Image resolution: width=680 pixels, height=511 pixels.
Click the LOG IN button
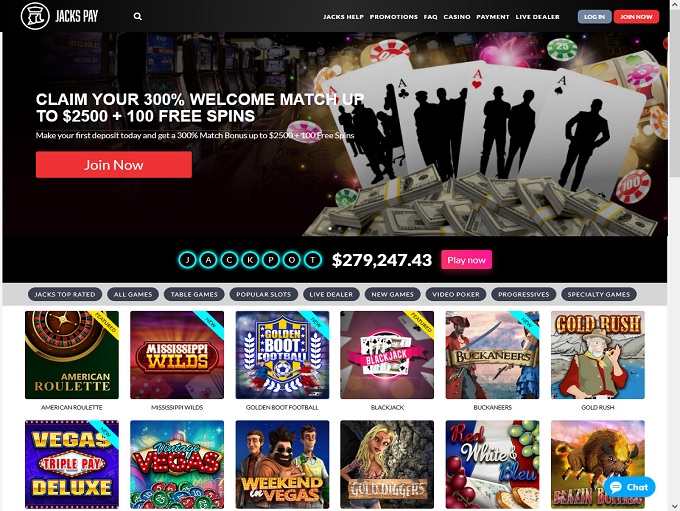(x=595, y=16)
